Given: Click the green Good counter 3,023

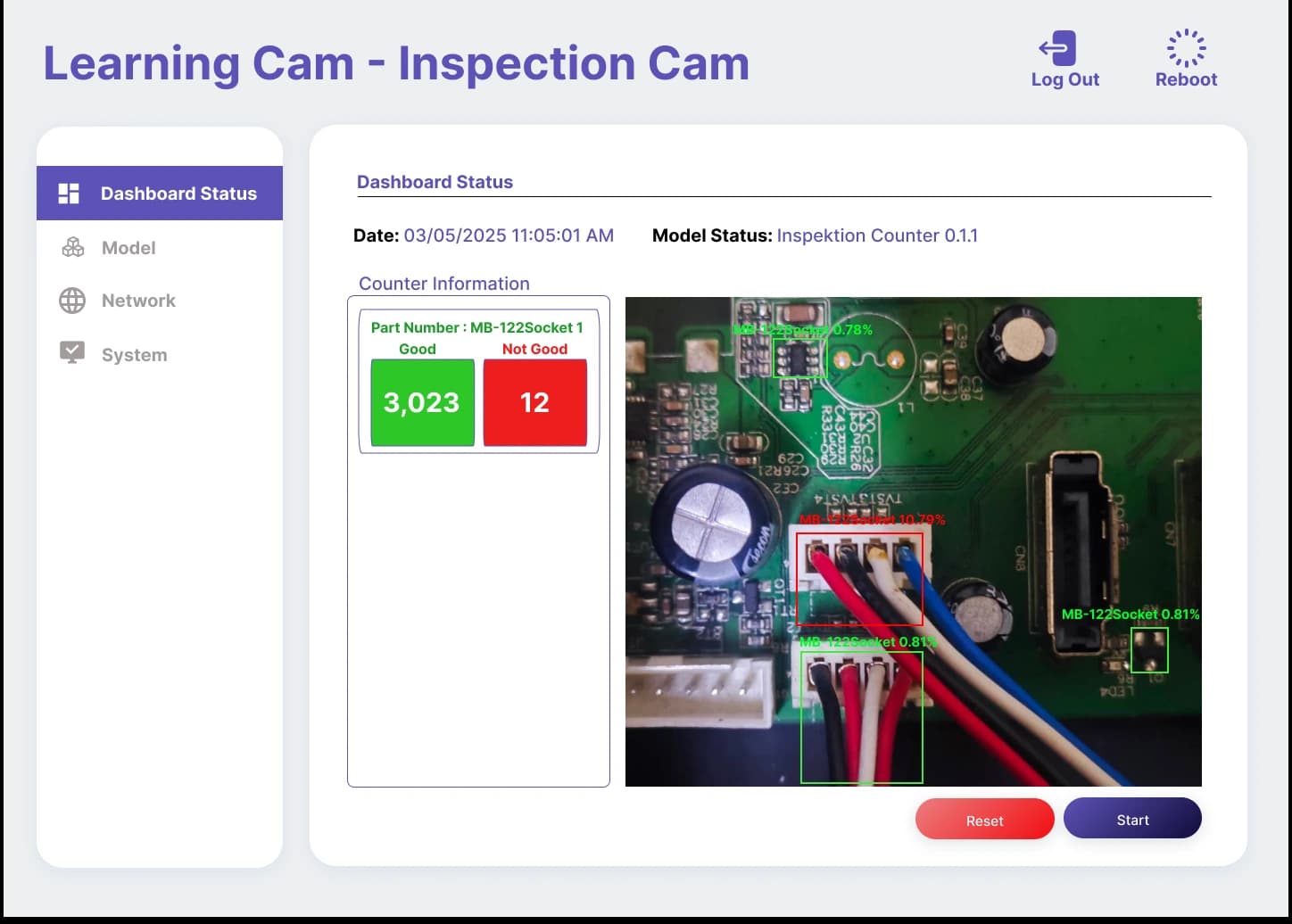Looking at the screenshot, I should click(422, 402).
